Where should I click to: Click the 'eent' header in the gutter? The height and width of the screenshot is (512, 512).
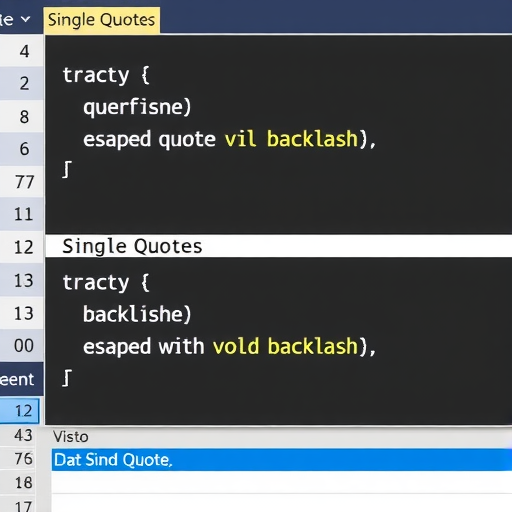[x=17, y=380]
